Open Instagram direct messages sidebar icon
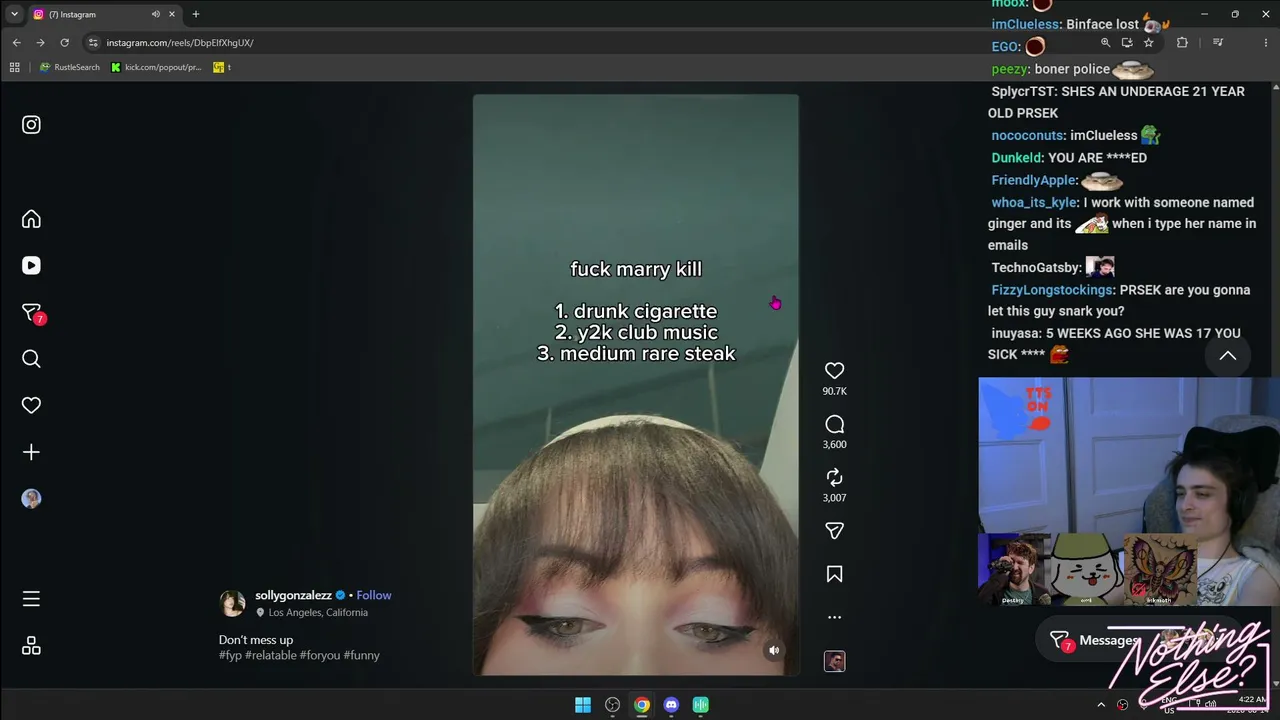 (32, 313)
